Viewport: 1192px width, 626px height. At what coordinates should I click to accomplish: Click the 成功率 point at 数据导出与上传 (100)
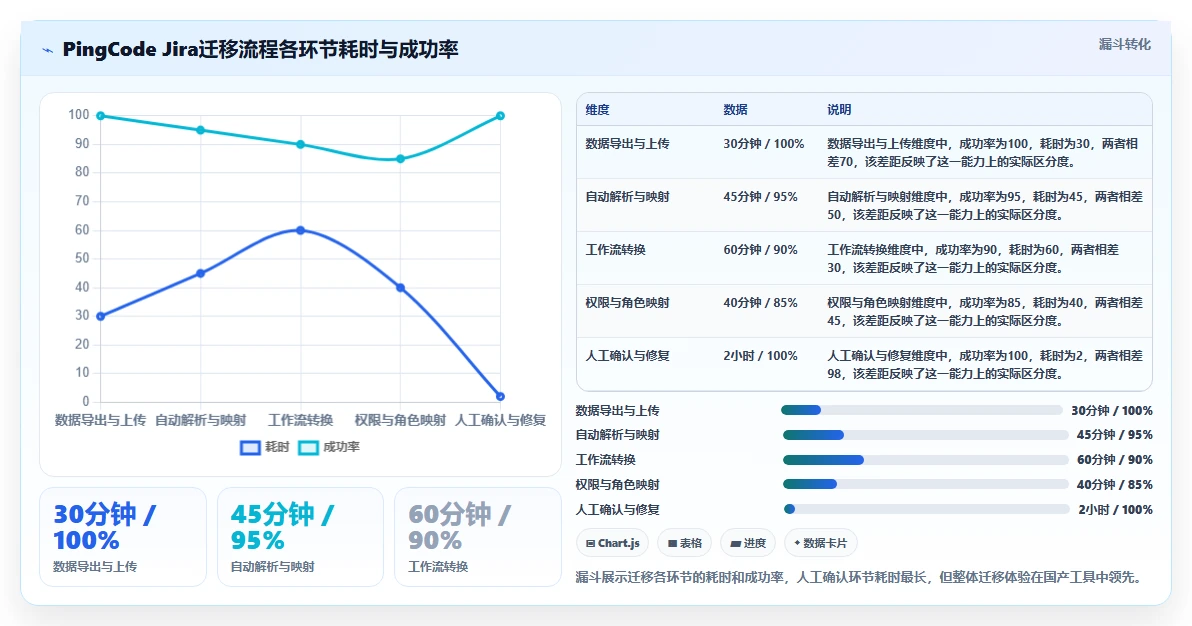pyautogui.click(x=100, y=116)
